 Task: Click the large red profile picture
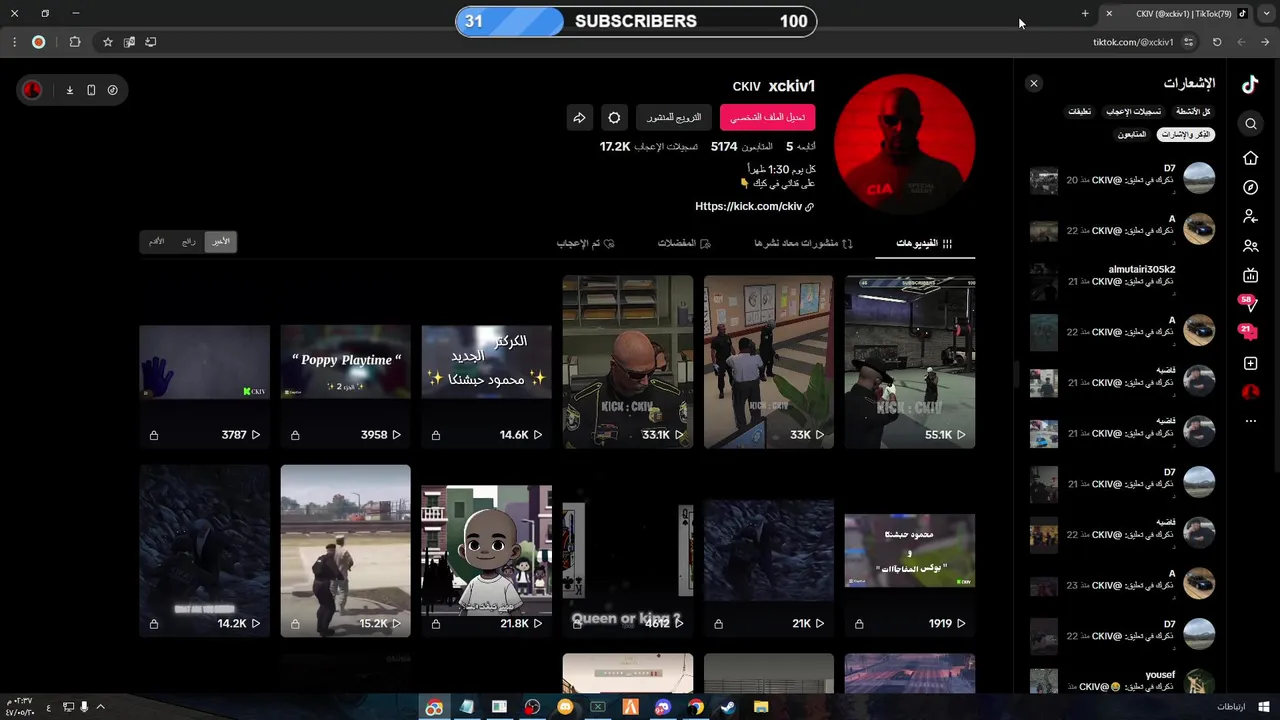(x=904, y=144)
